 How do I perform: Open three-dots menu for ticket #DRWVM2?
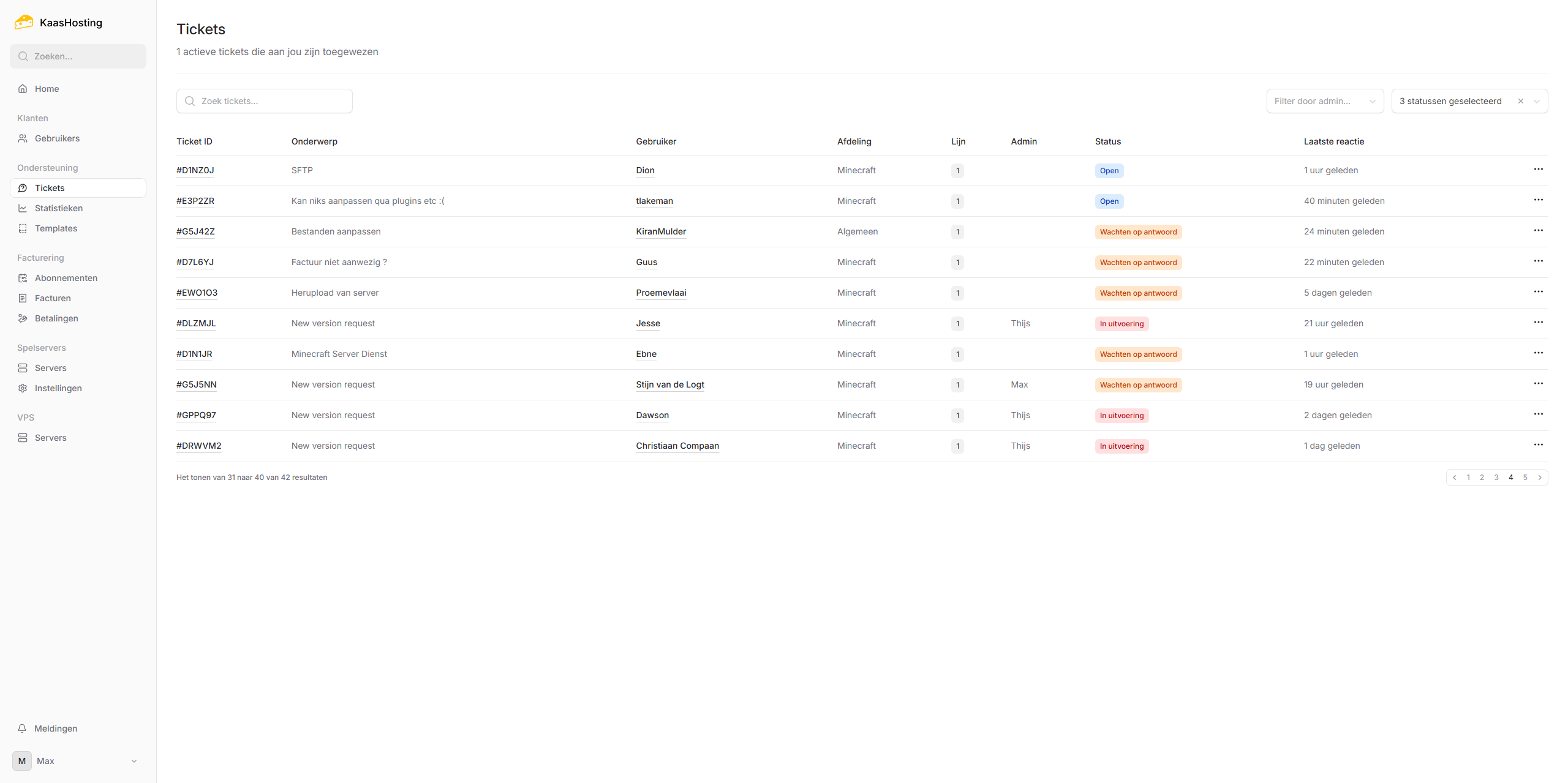pyautogui.click(x=1538, y=445)
